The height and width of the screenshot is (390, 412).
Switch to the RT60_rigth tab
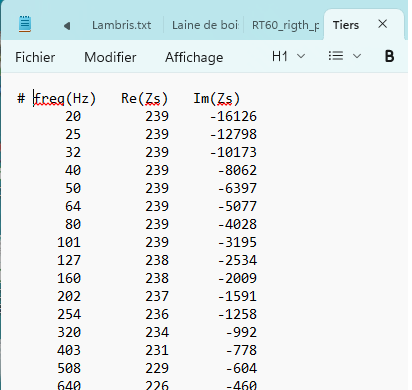tap(285, 25)
